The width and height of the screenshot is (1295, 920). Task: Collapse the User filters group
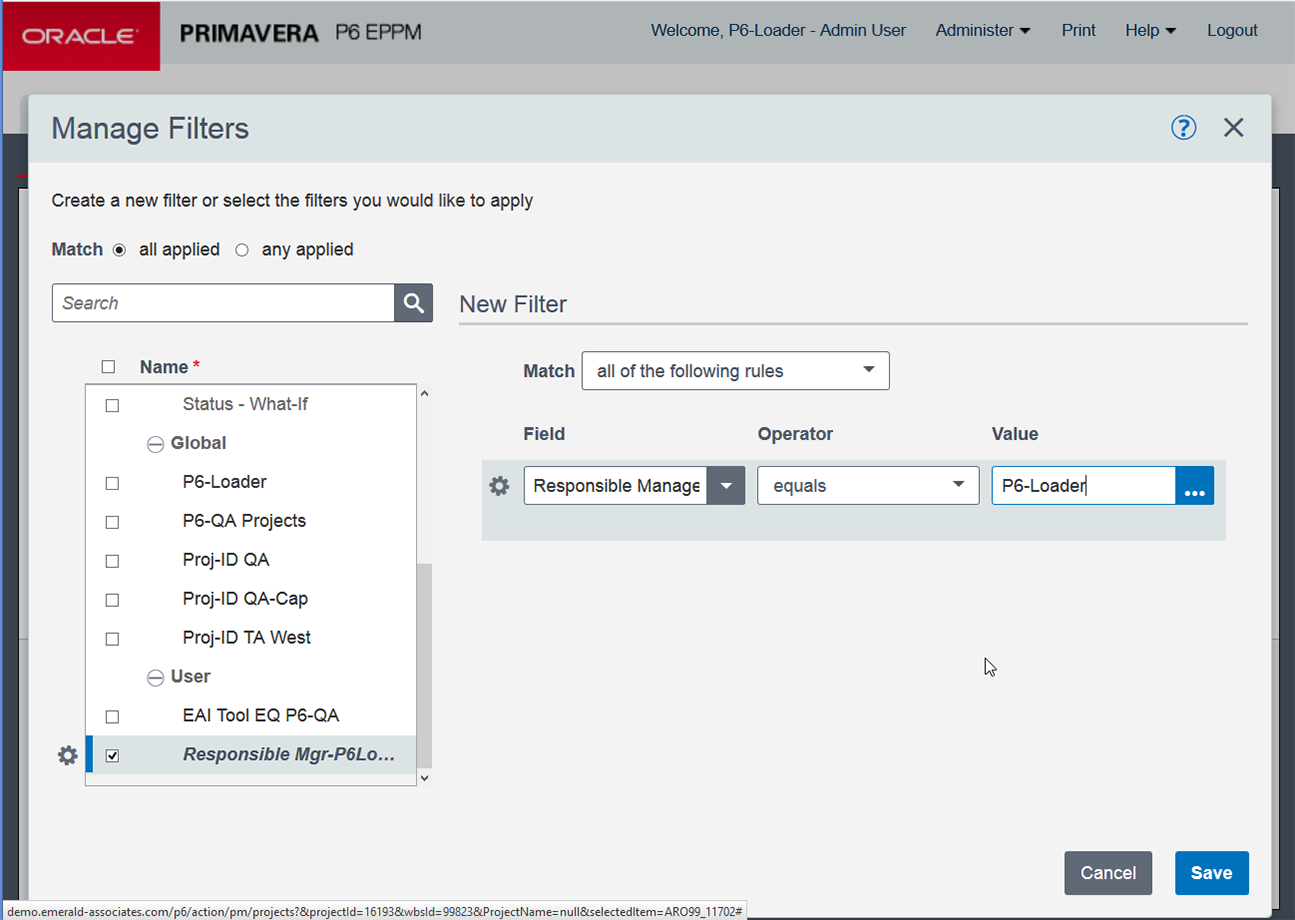(x=156, y=677)
